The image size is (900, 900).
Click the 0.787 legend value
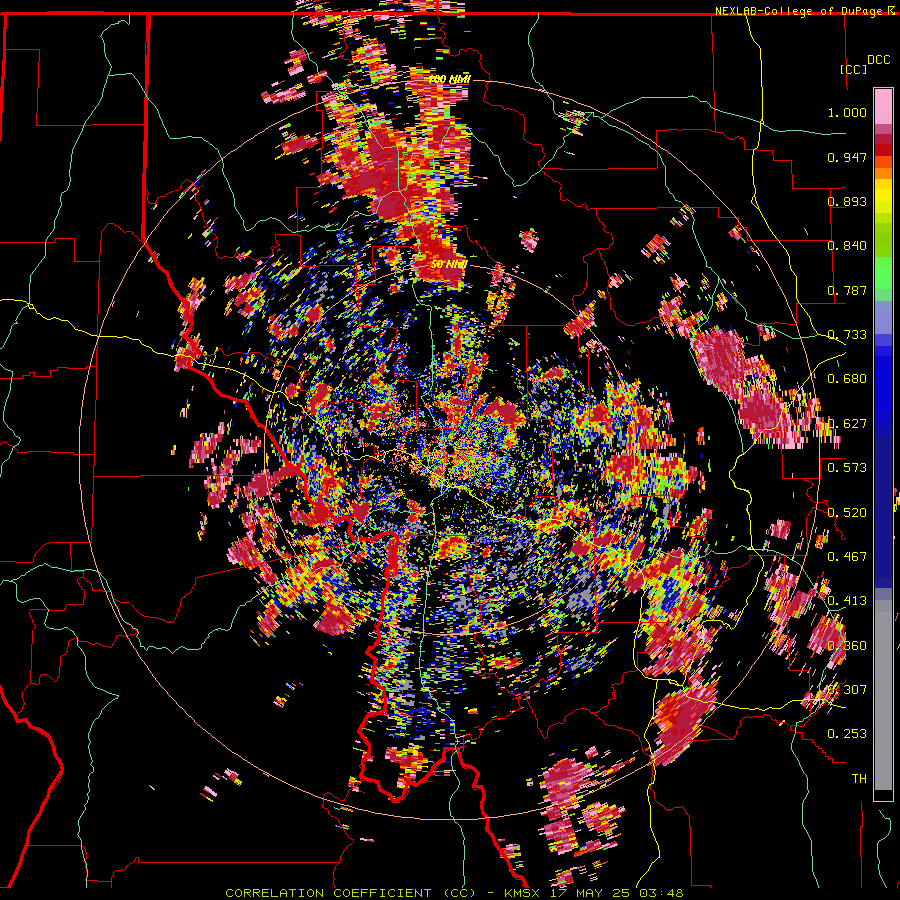coord(847,290)
